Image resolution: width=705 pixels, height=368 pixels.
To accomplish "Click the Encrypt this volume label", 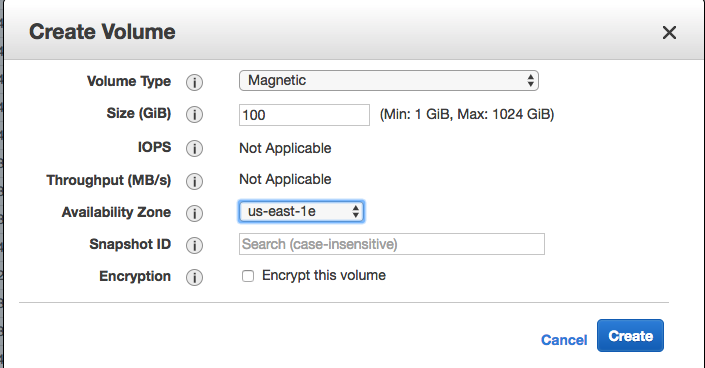I will coord(324,275).
